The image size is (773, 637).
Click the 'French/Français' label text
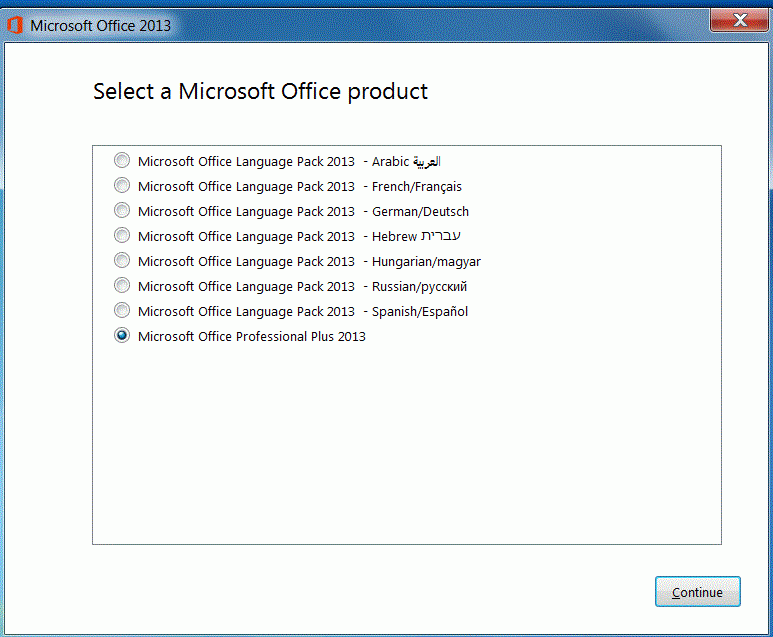point(417,187)
